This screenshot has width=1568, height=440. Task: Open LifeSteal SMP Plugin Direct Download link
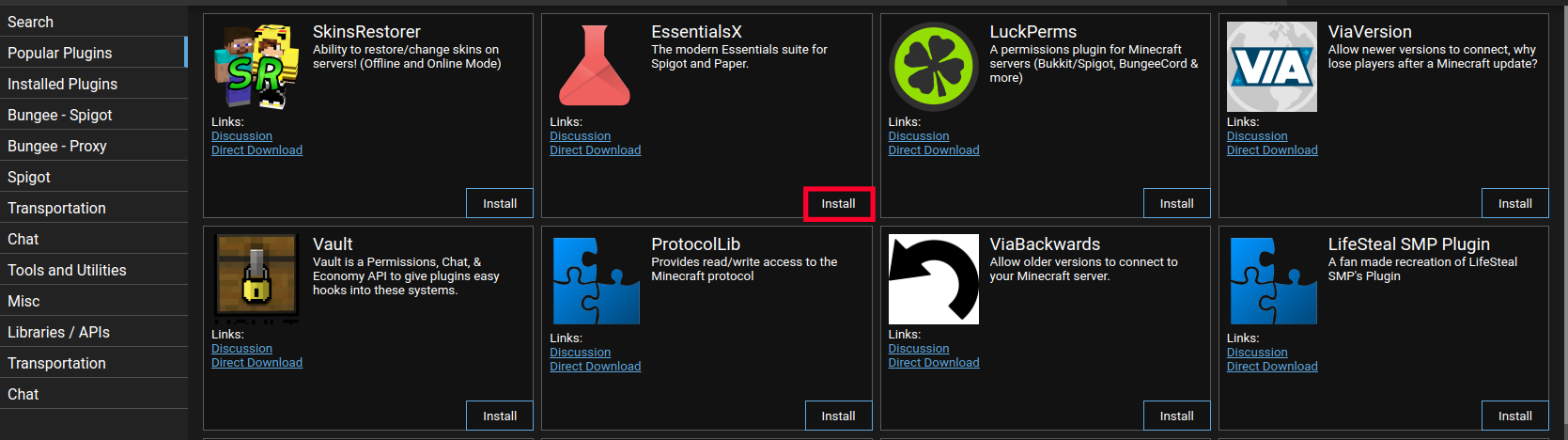tap(1272, 367)
